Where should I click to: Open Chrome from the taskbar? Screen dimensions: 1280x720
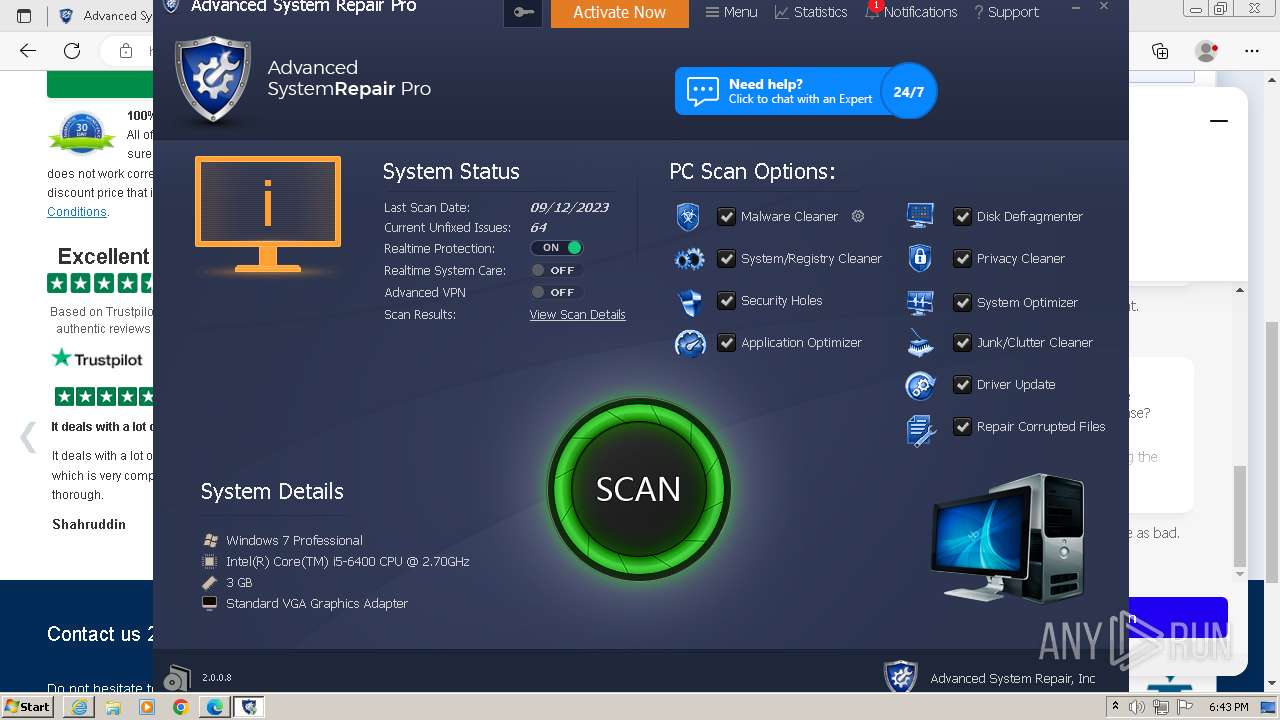[181, 707]
